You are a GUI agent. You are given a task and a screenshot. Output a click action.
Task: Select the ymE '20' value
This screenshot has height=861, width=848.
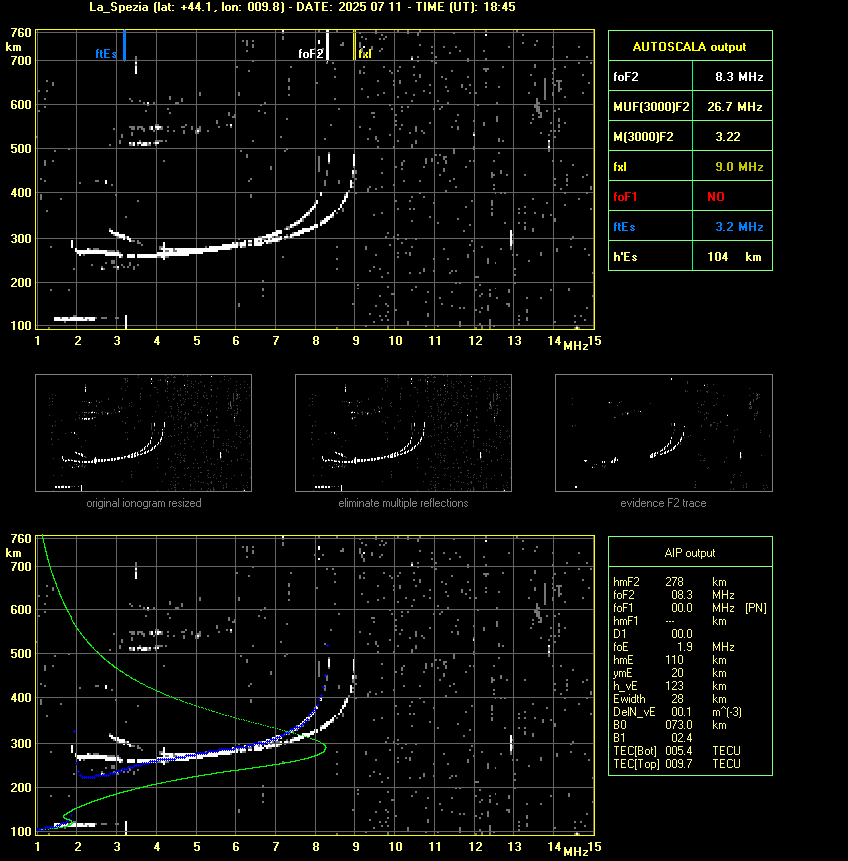click(678, 673)
